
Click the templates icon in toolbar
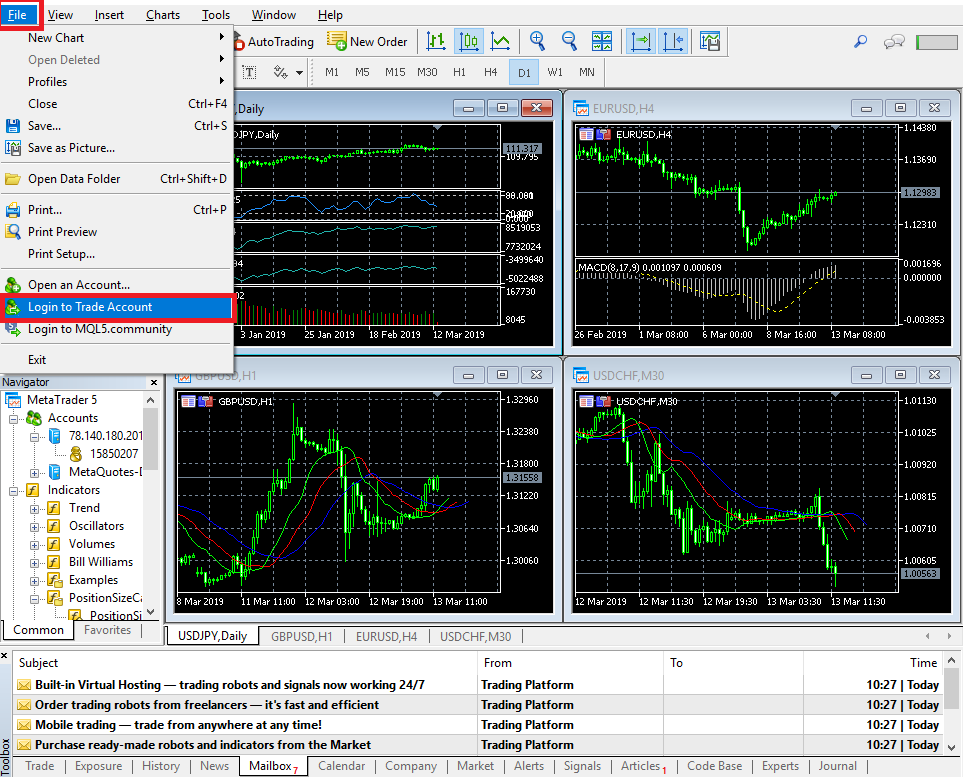pos(710,41)
